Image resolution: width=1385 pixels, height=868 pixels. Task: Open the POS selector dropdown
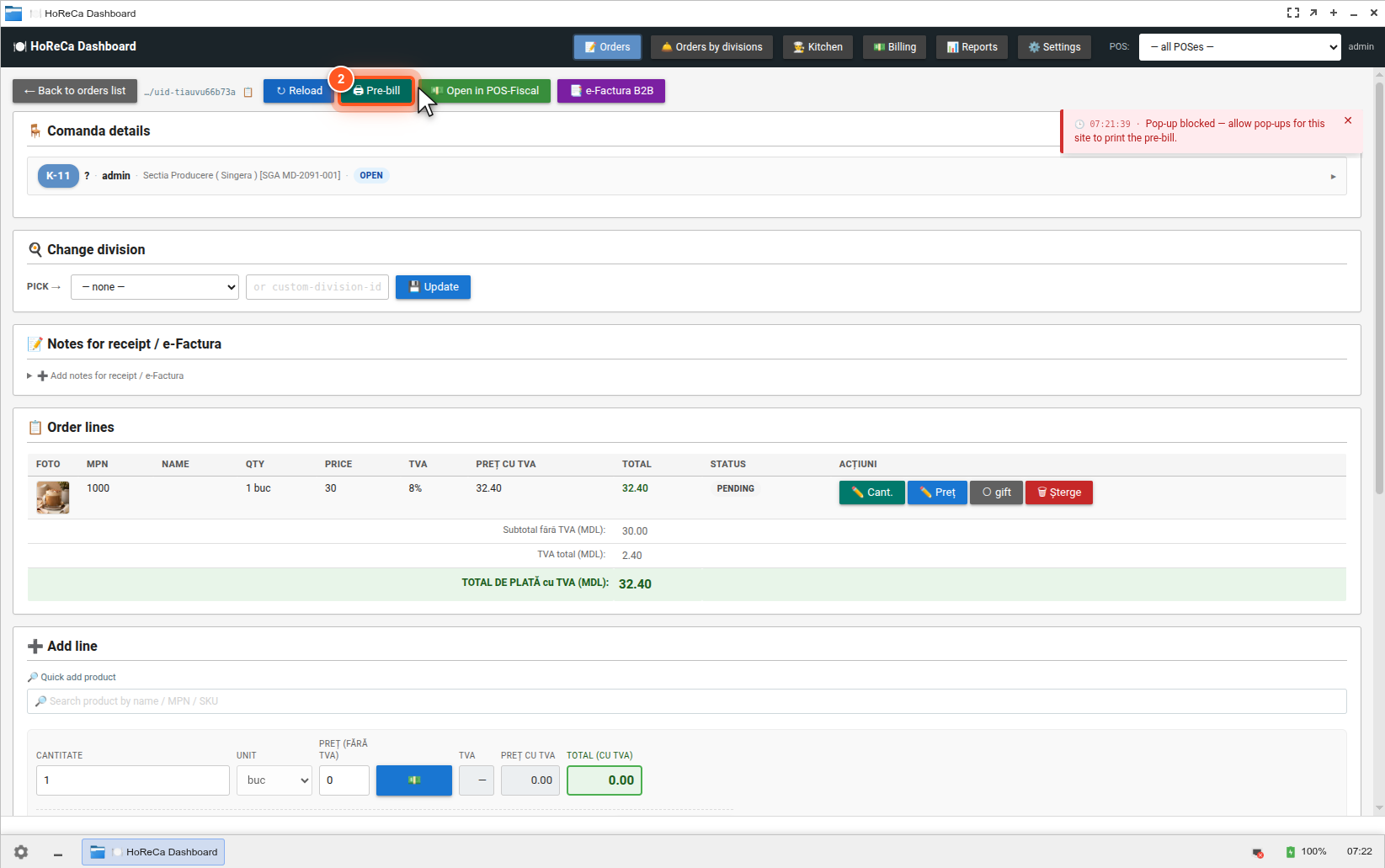click(x=1239, y=47)
